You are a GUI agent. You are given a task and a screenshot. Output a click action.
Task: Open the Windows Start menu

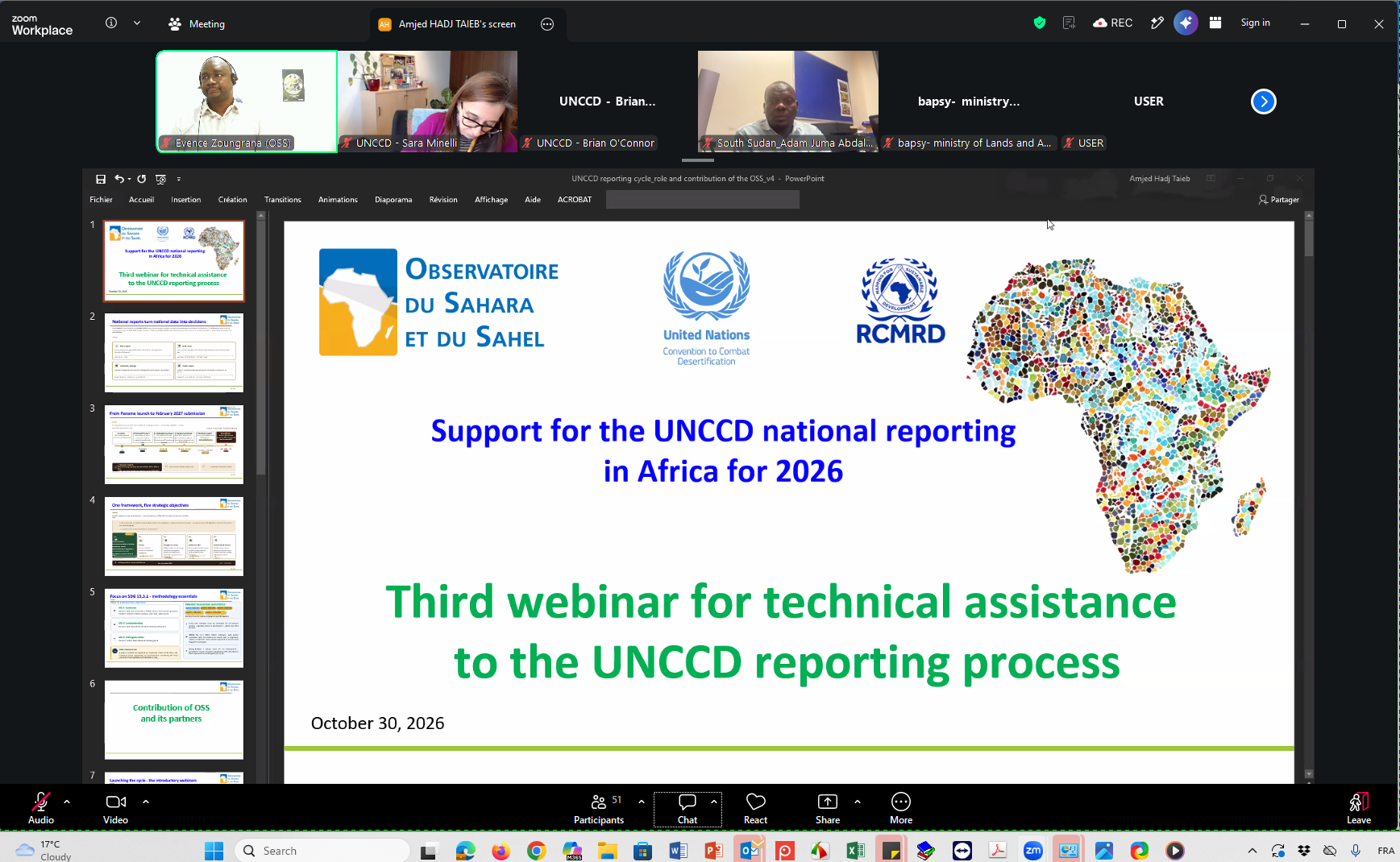tap(214, 851)
